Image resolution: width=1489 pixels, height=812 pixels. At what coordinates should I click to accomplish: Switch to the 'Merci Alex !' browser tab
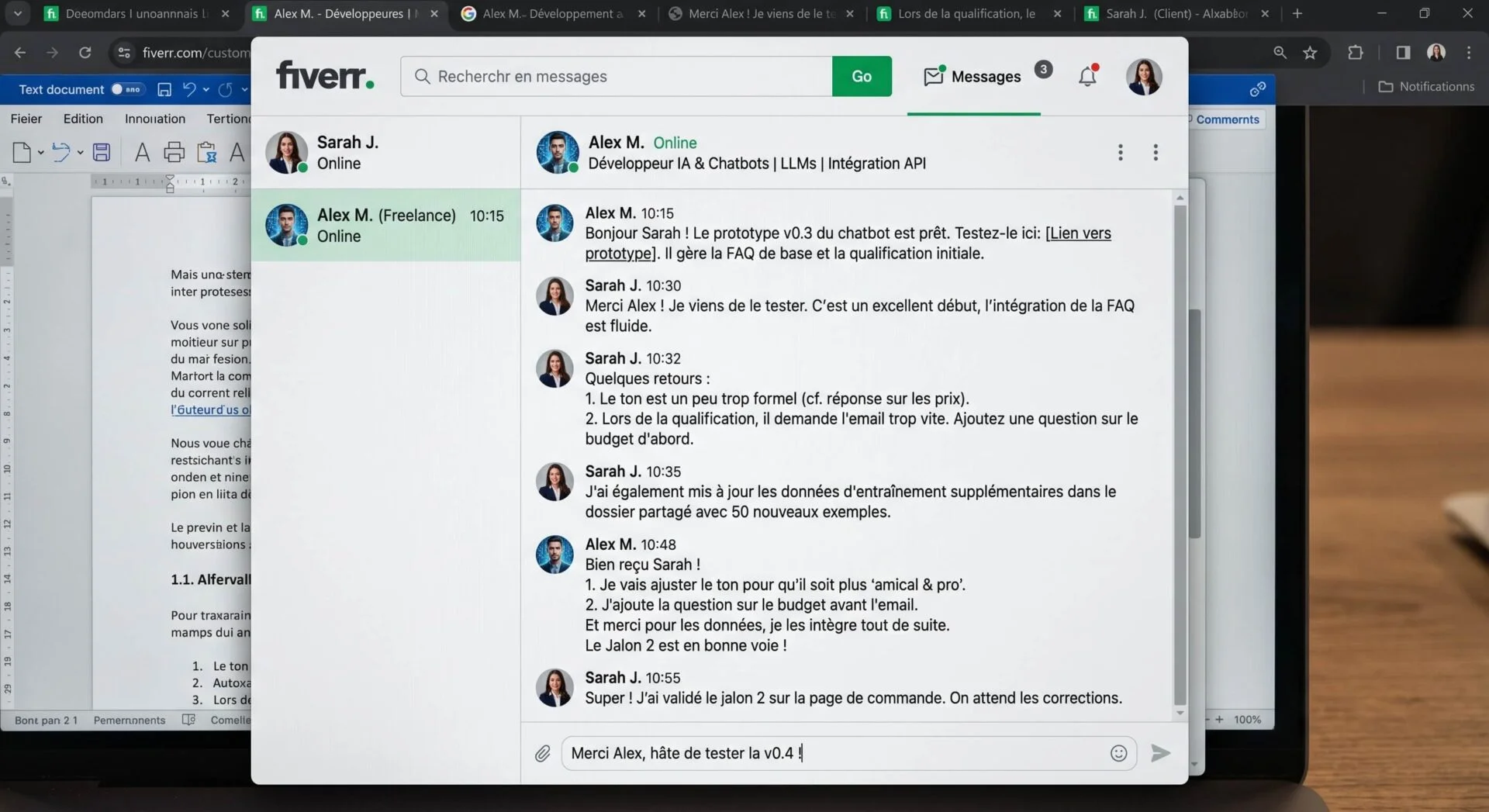(762, 13)
